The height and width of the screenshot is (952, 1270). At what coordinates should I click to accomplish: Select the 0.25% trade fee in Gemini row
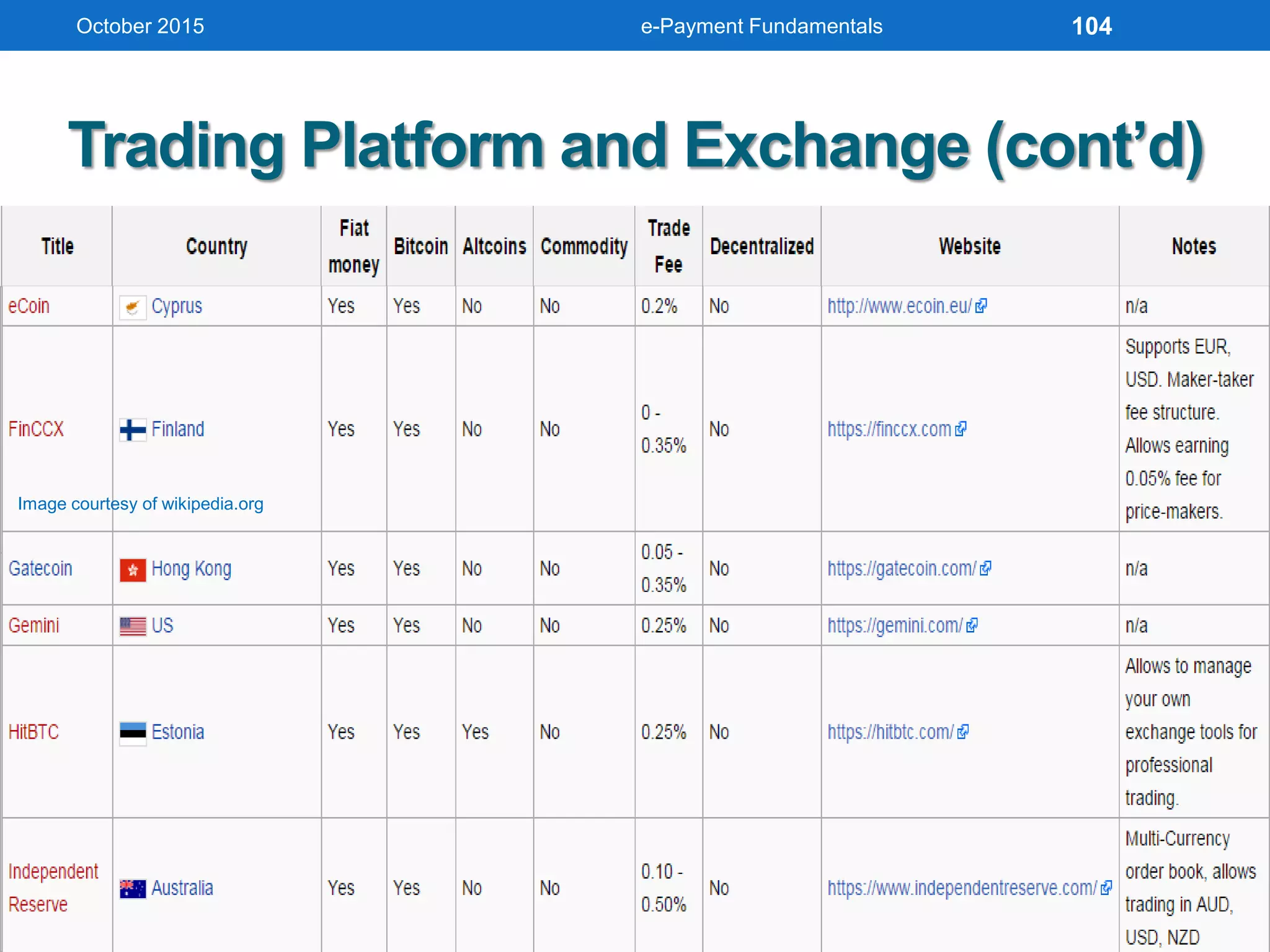click(x=668, y=625)
